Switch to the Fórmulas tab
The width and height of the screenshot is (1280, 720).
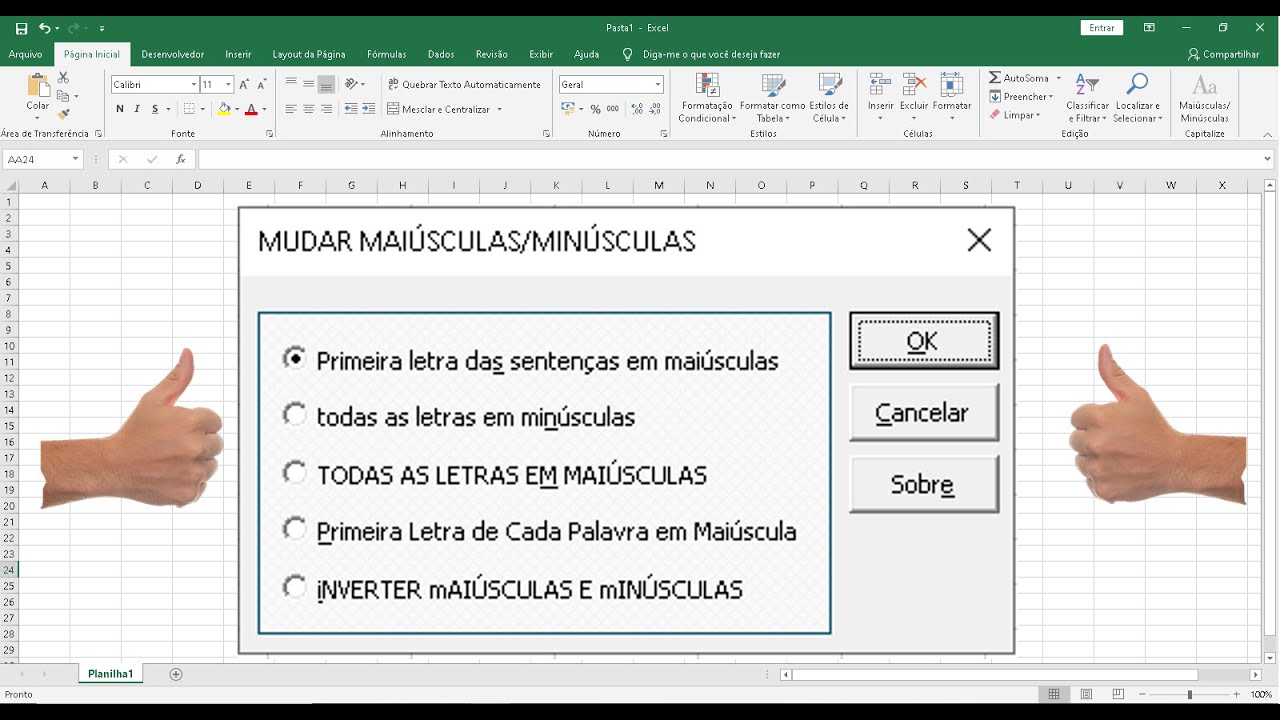(386, 54)
